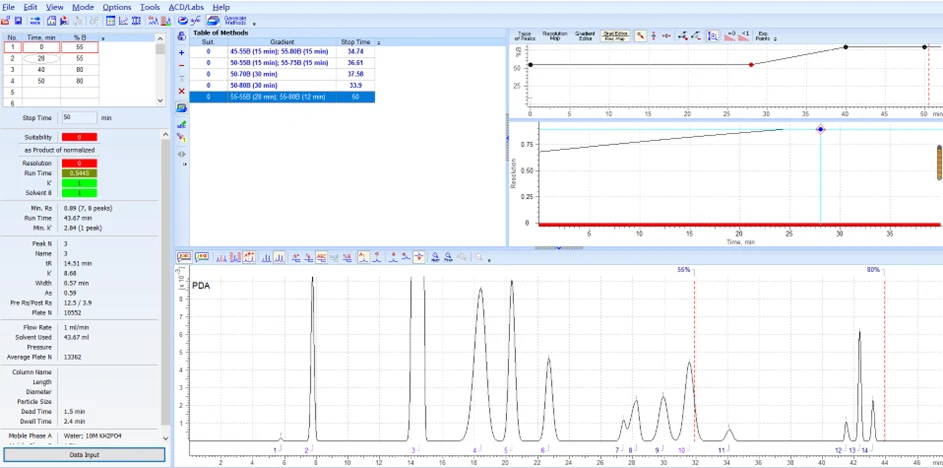Toggle the boxed chromatogram points icon

click(249, 257)
